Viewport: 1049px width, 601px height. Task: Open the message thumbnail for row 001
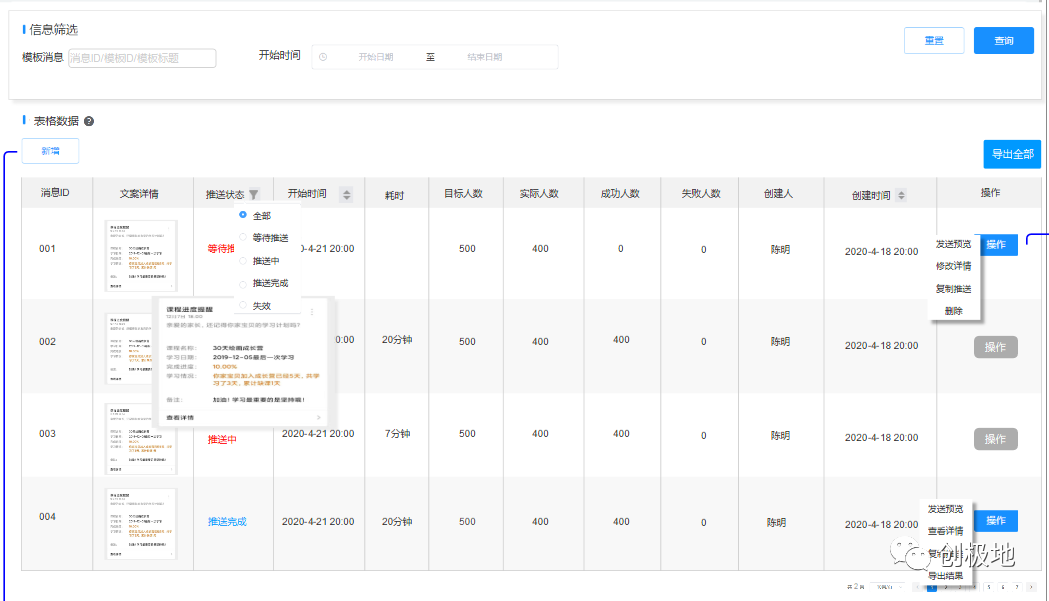(x=141, y=256)
